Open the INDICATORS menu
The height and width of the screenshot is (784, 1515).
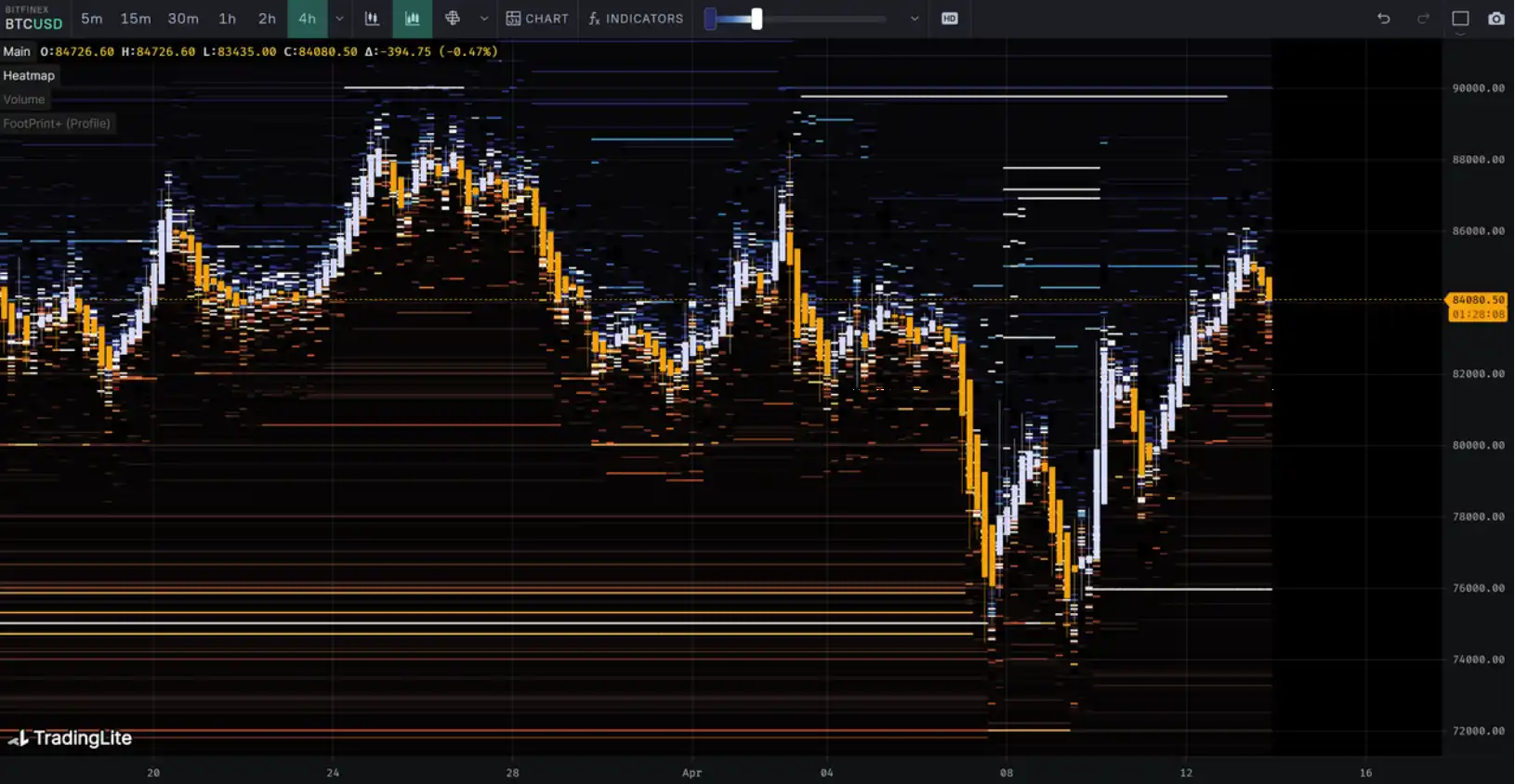[x=636, y=19]
